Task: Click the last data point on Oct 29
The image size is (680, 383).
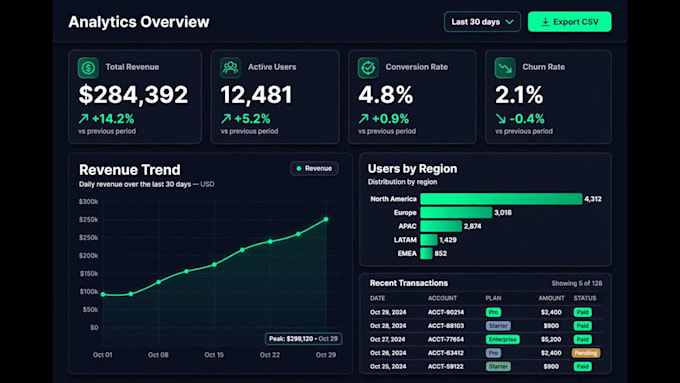Action: (x=326, y=219)
